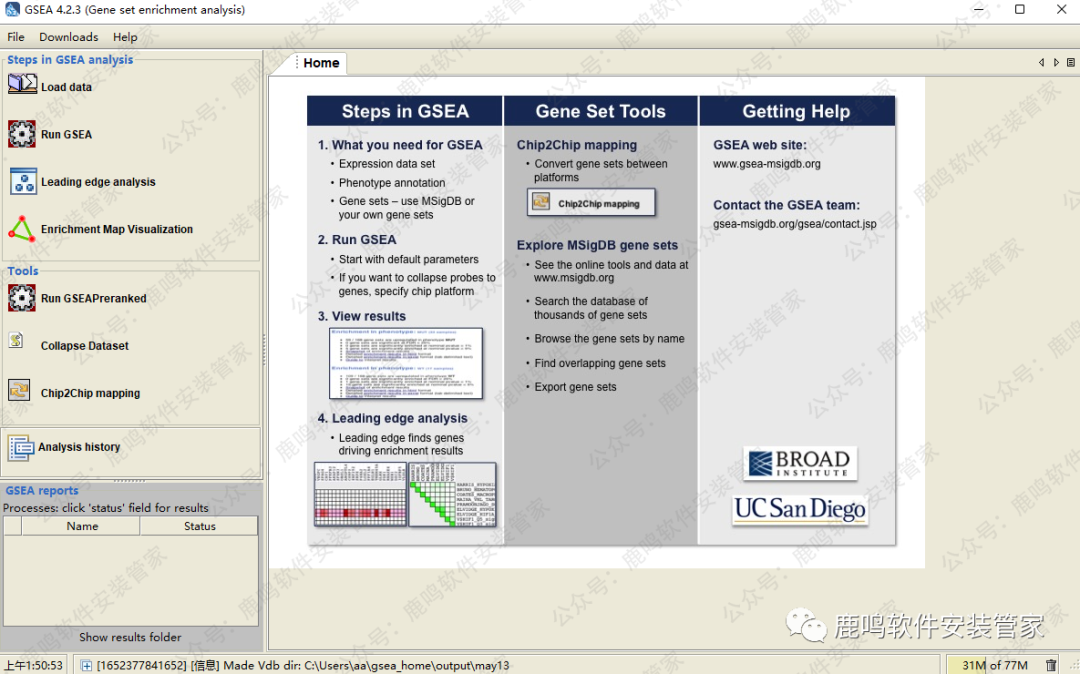Click the tab scroll right arrow

[x=1056, y=63]
